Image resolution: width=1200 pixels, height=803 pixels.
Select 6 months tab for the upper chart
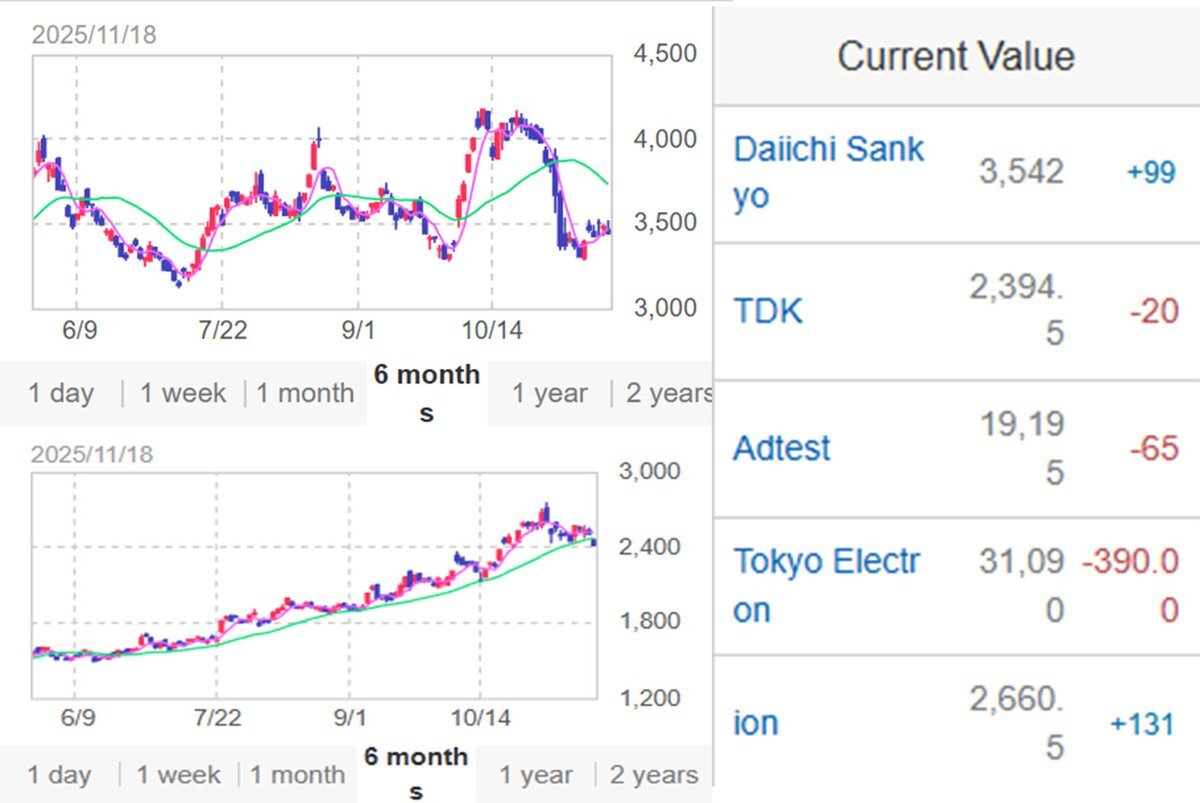(x=427, y=393)
